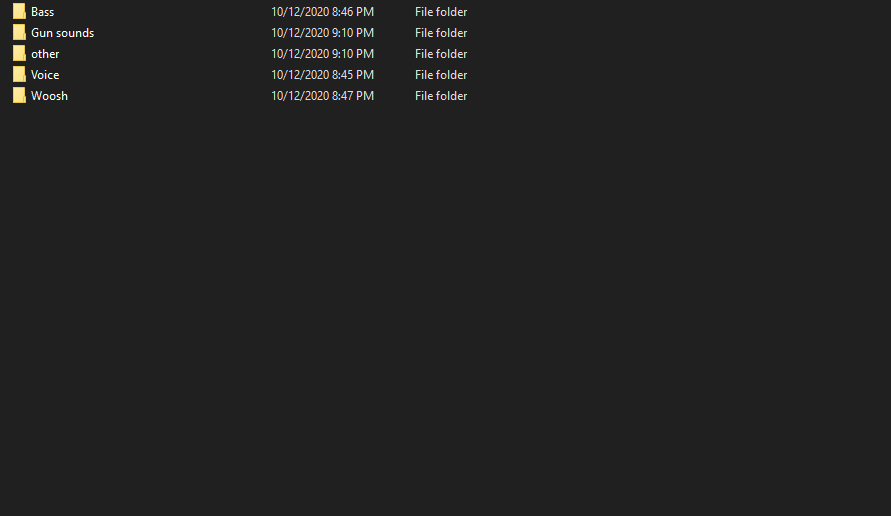Click the modified date of the other folder
Screen dimensions: 891x516
pos(322,54)
